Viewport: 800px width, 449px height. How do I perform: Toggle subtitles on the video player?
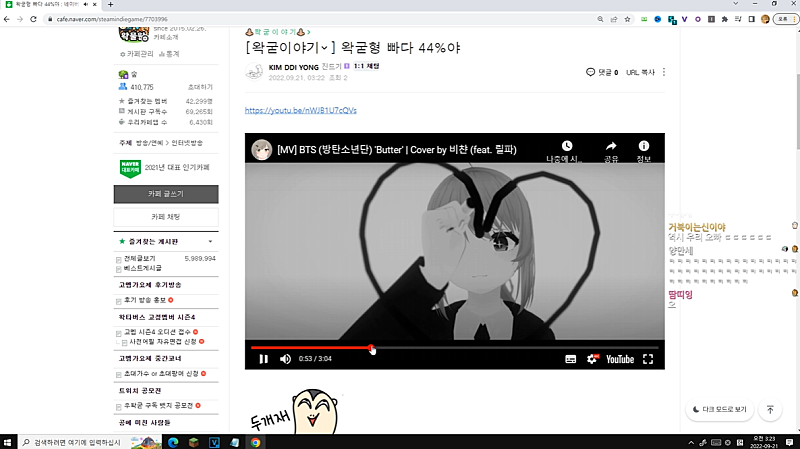(570, 359)
